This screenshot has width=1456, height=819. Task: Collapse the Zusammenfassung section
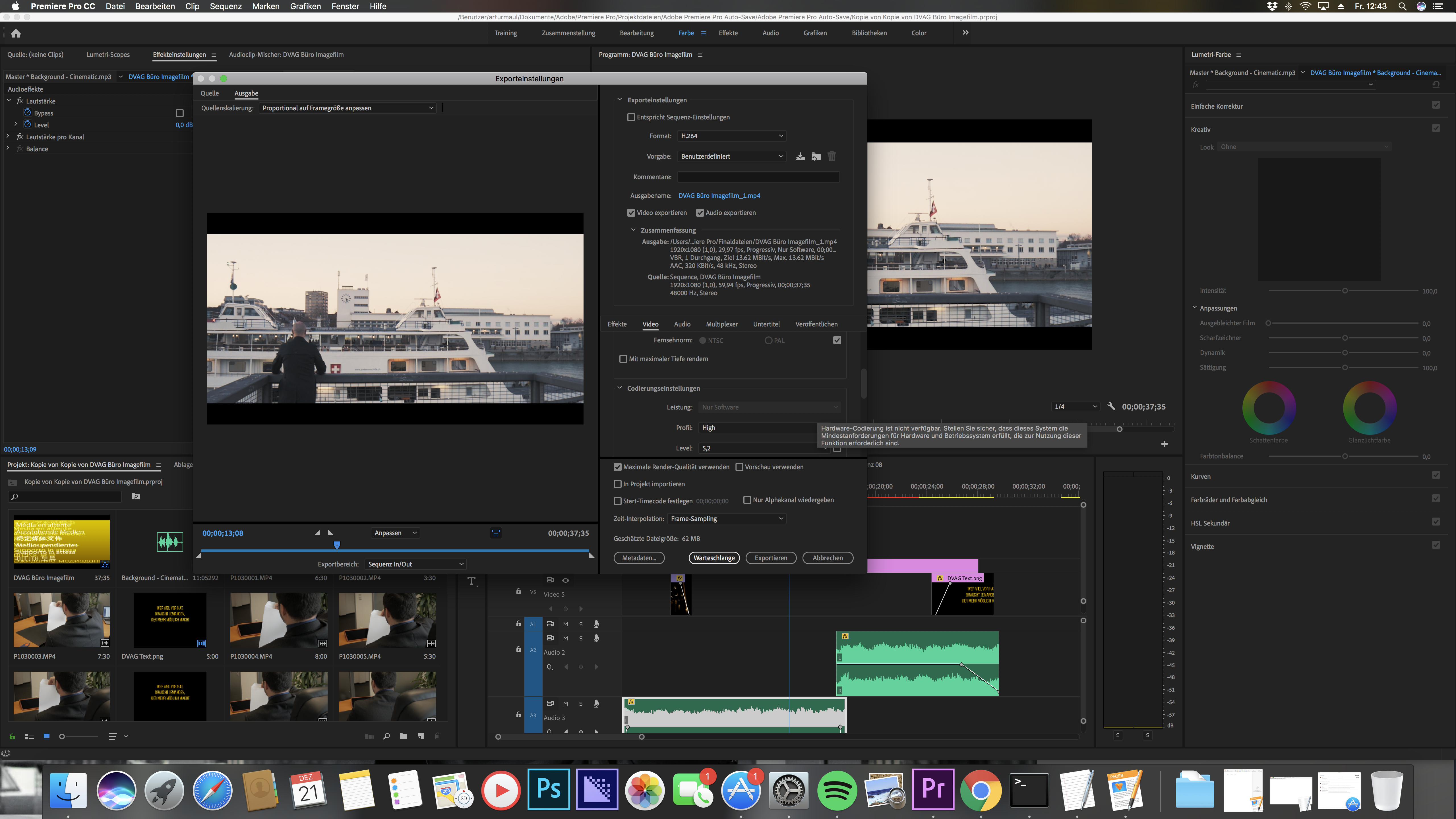633,230
